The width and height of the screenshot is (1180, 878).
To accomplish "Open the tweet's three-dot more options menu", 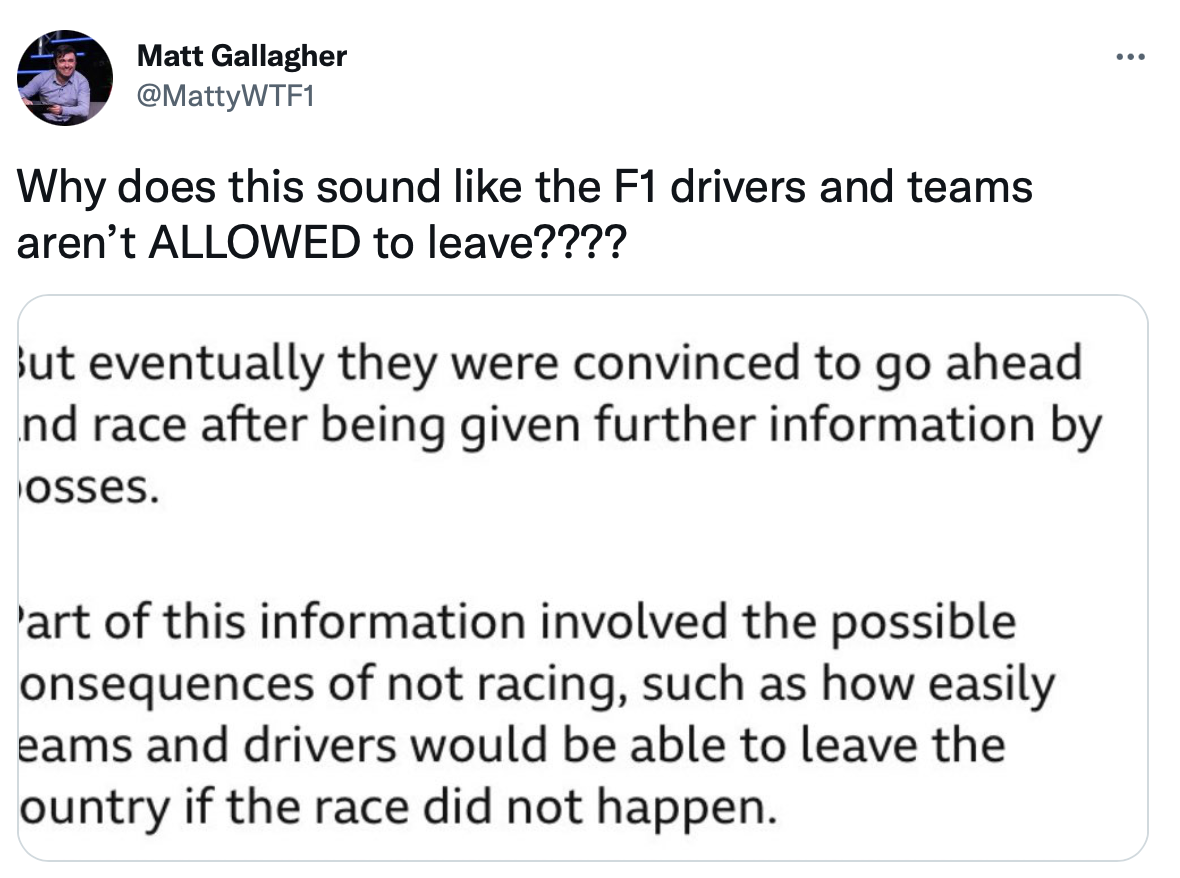I will point(1131,56).
